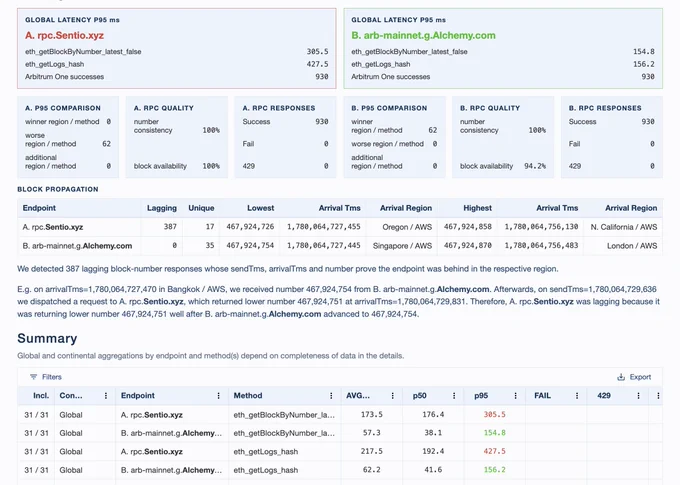The image size is (680, 485).
Task: Click the Export button label
Action: point(640,377)
